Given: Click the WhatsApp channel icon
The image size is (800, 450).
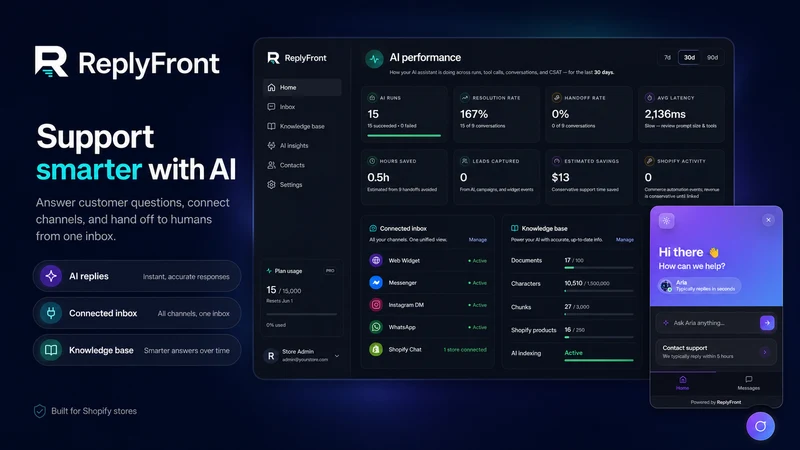Looking at the screenshot, I should click(x=376, y=327).
